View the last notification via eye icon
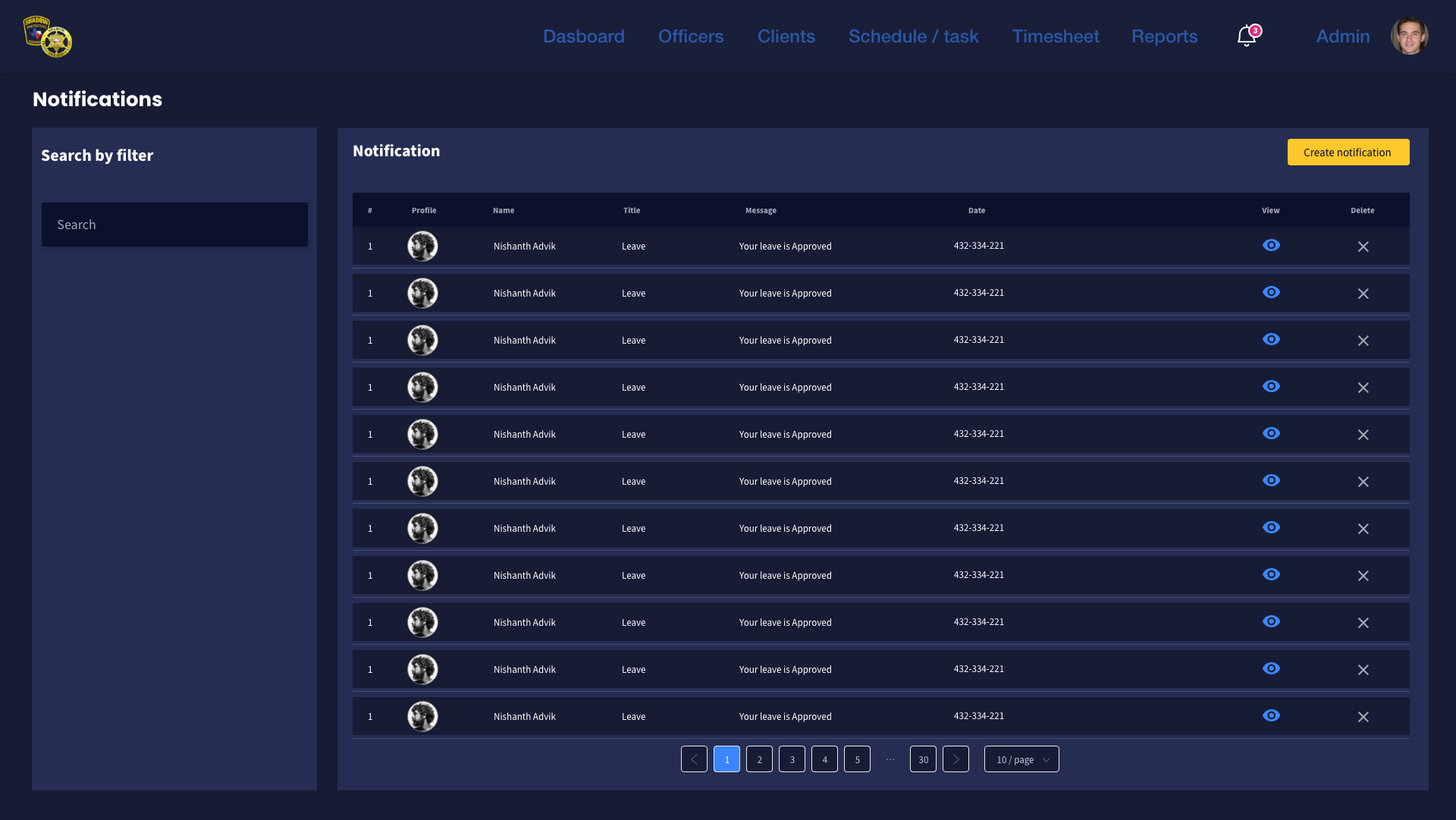Viewport: 1456px width, 820px height. point(1271,715)
